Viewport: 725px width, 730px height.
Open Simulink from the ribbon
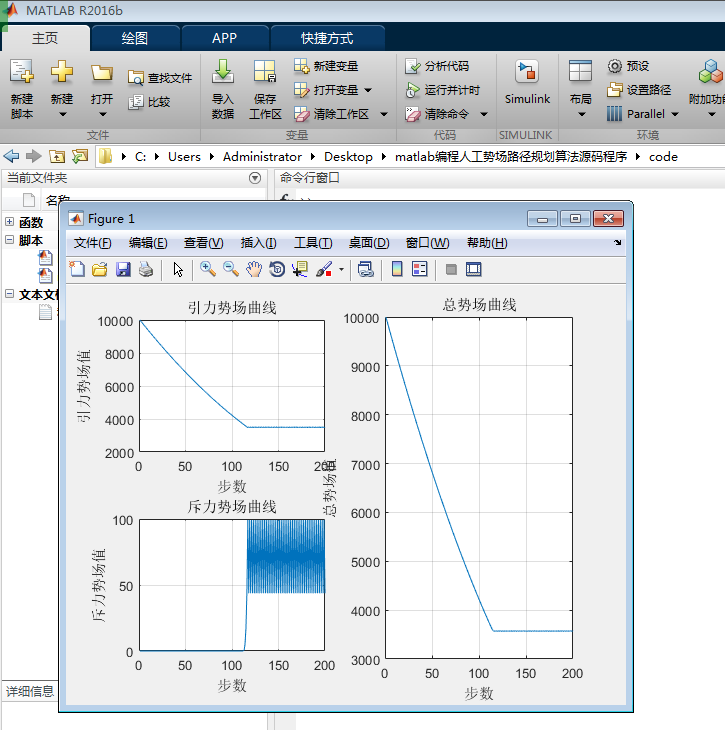coord(526,83)
